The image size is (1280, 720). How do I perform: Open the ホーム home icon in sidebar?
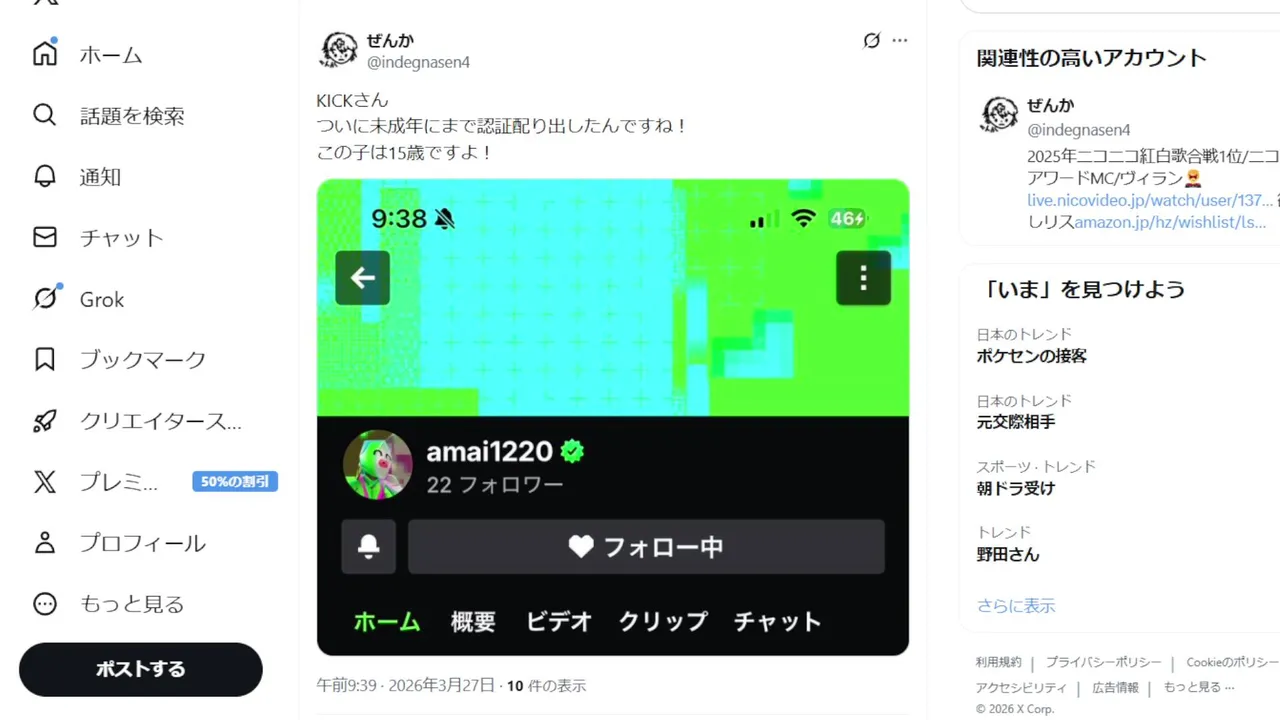coord(45,54)
